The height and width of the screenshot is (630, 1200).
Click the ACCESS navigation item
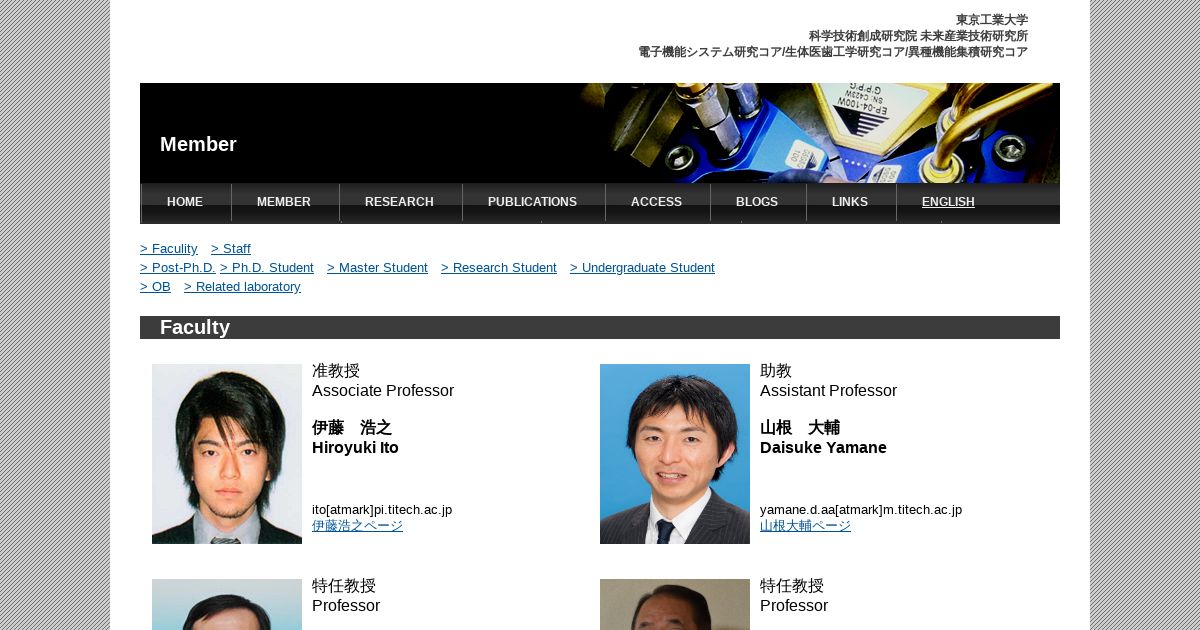pos(656,202)
